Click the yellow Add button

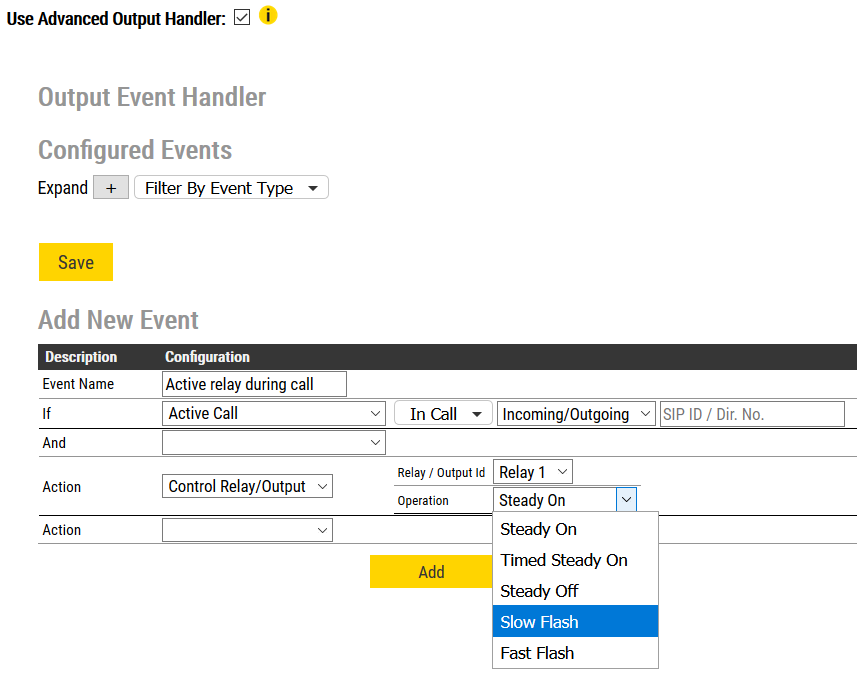click(x=431, y=572)
